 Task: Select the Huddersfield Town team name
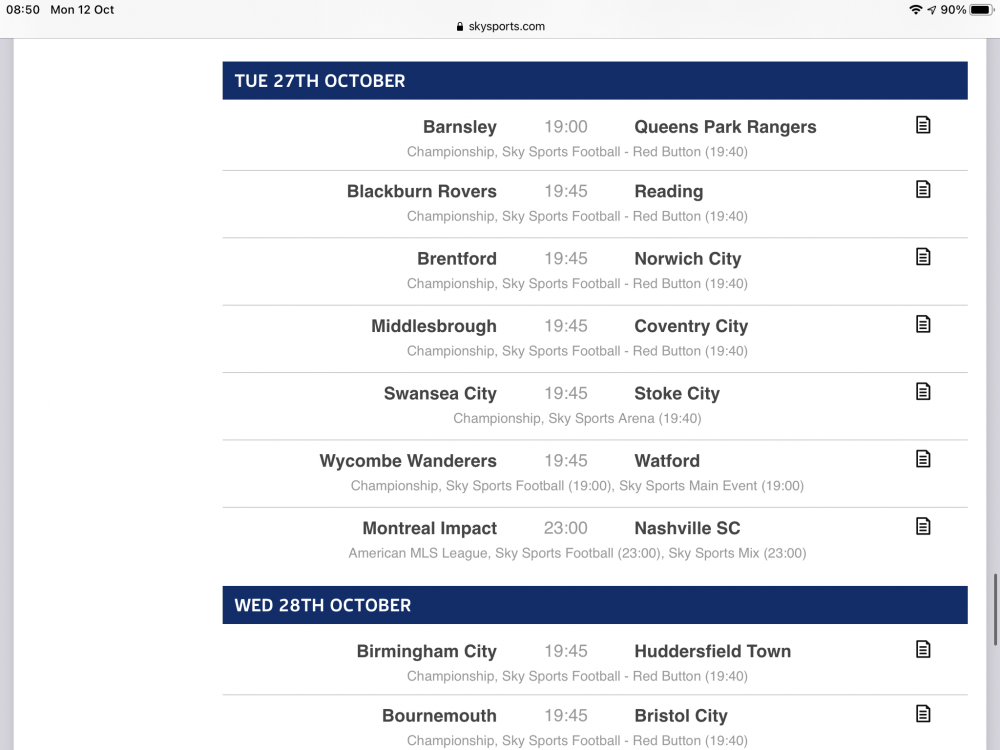712,651
